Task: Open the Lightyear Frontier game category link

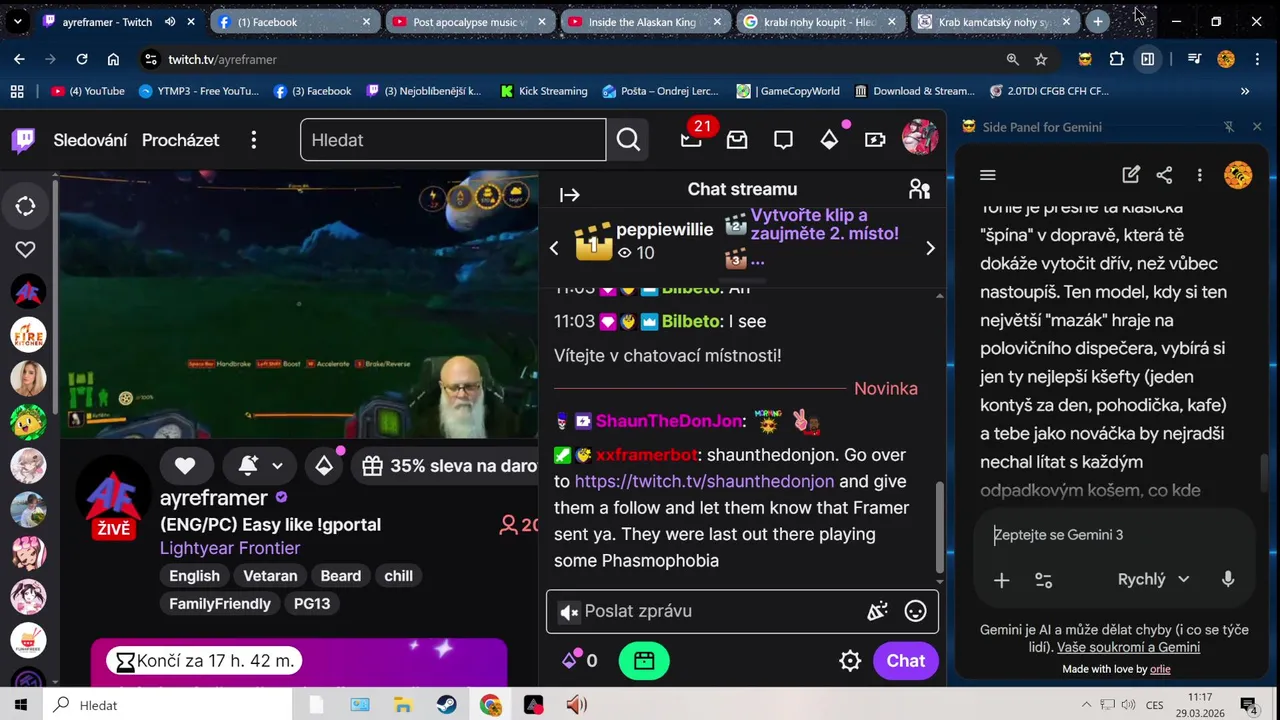Action: coord(230,548)
